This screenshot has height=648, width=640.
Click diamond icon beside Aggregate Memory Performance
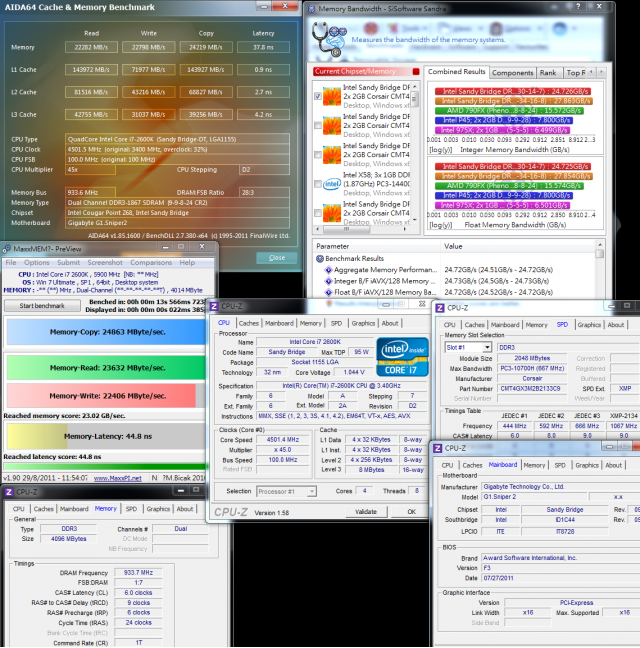[328, 270]
